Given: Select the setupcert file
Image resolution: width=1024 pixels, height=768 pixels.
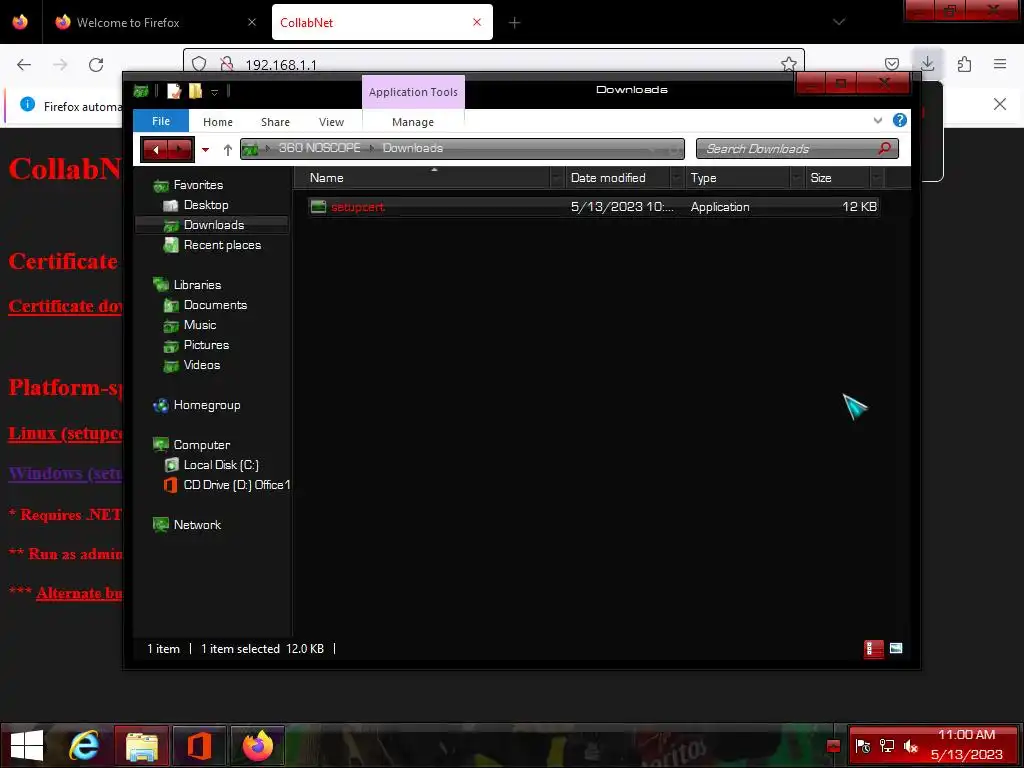Looking at the screenshot, I should 594,207.
